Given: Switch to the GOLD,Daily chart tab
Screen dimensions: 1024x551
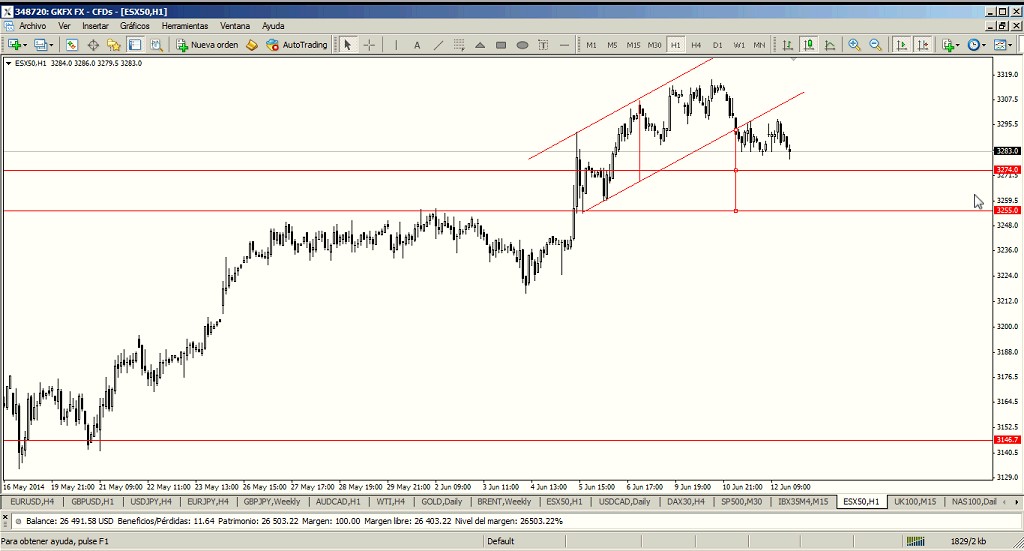Looking at the screenshot, I should click(441, 502).
